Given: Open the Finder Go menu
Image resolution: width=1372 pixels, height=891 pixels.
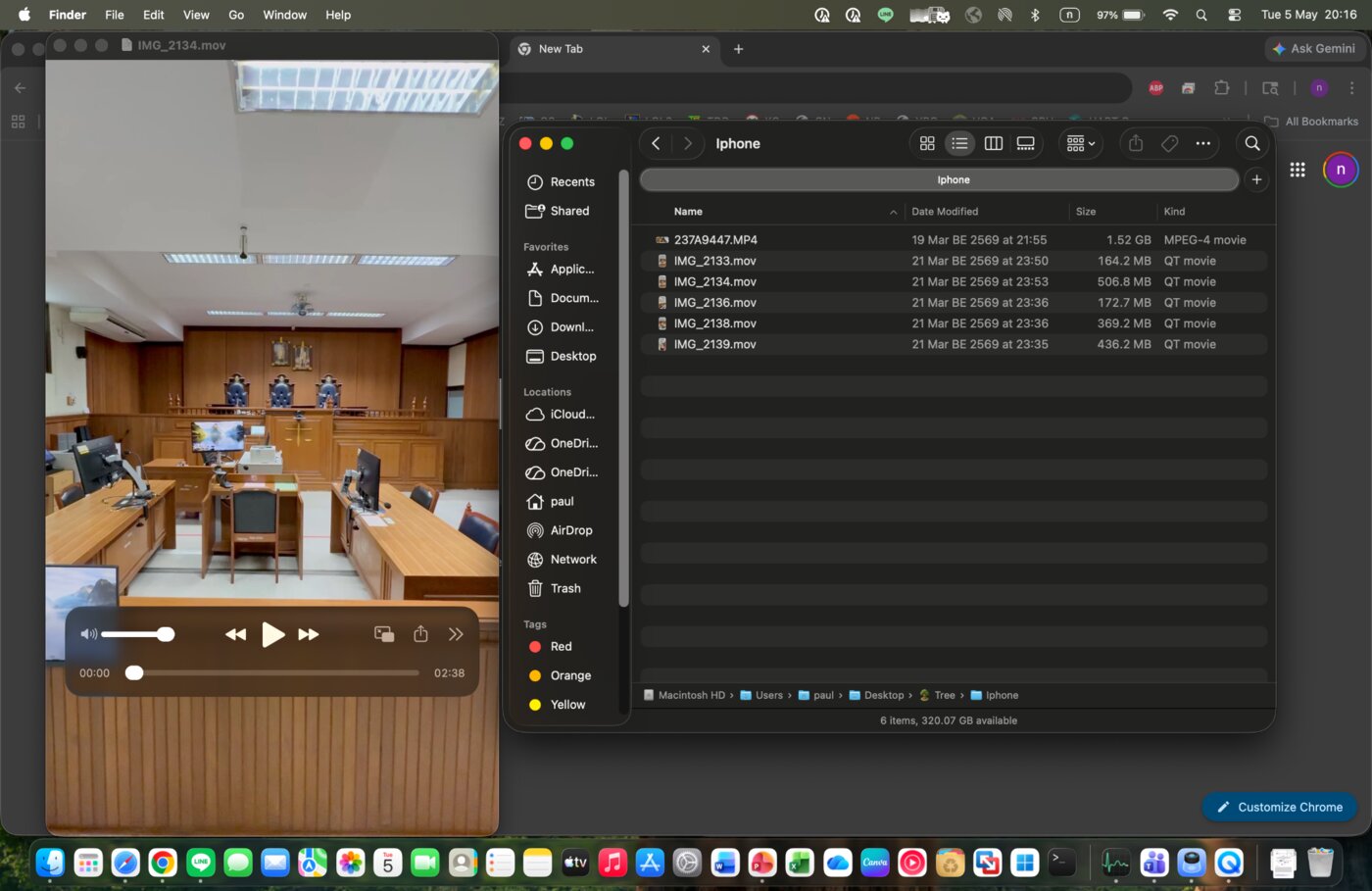Looking at the screenshot, I should [x=236, y=15].
